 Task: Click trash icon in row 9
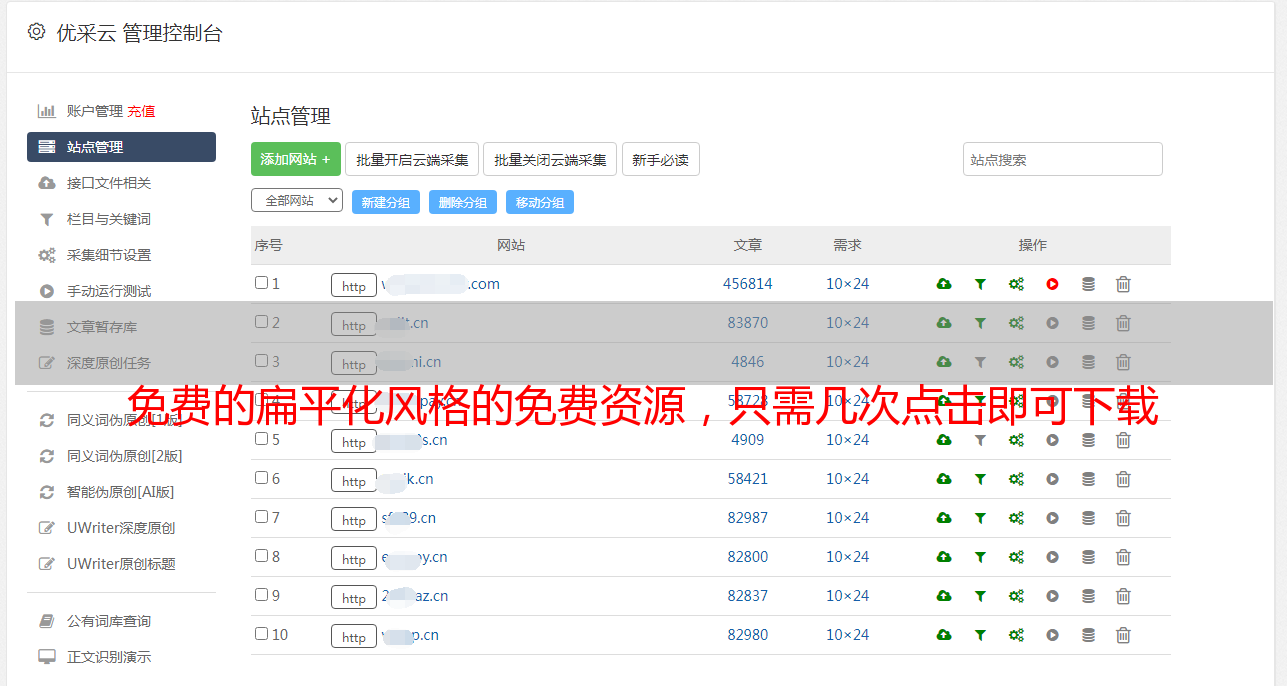pyautogui.click(x=1123, y=596)
